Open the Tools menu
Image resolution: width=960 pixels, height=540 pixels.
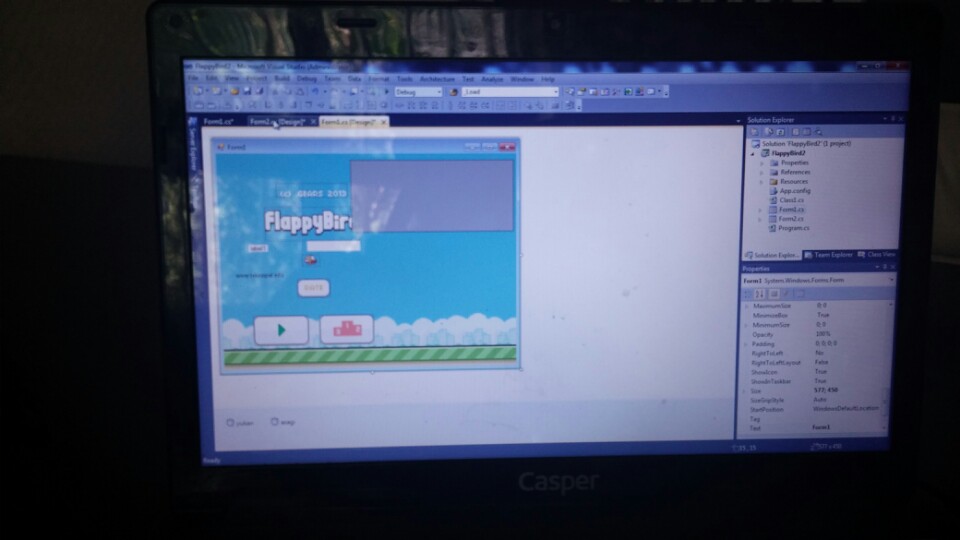405,79
